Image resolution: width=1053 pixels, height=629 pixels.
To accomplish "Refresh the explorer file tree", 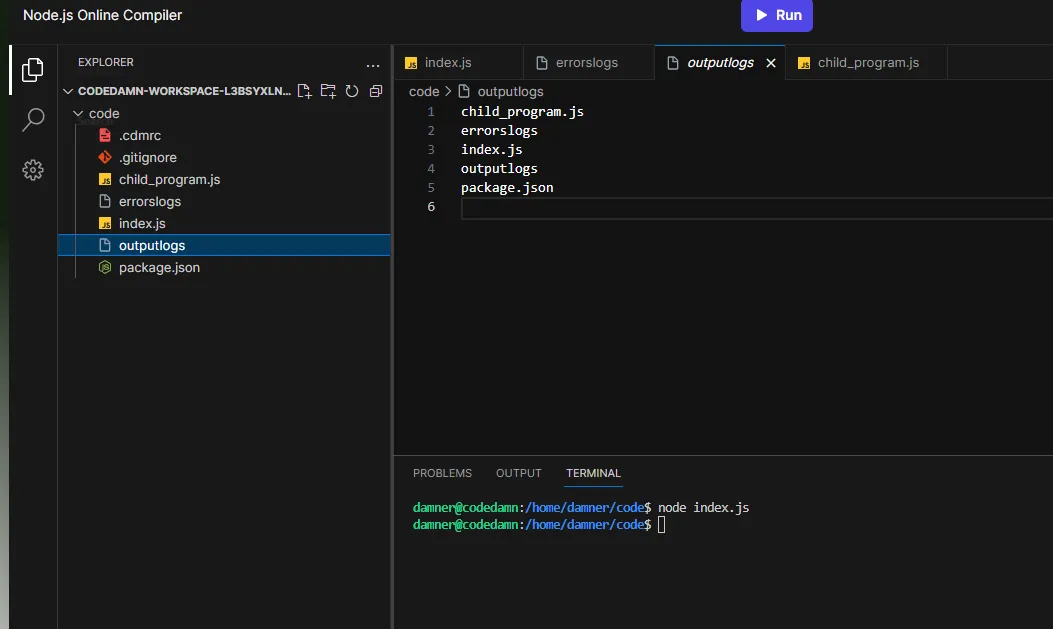I will [x=352, y=91].
